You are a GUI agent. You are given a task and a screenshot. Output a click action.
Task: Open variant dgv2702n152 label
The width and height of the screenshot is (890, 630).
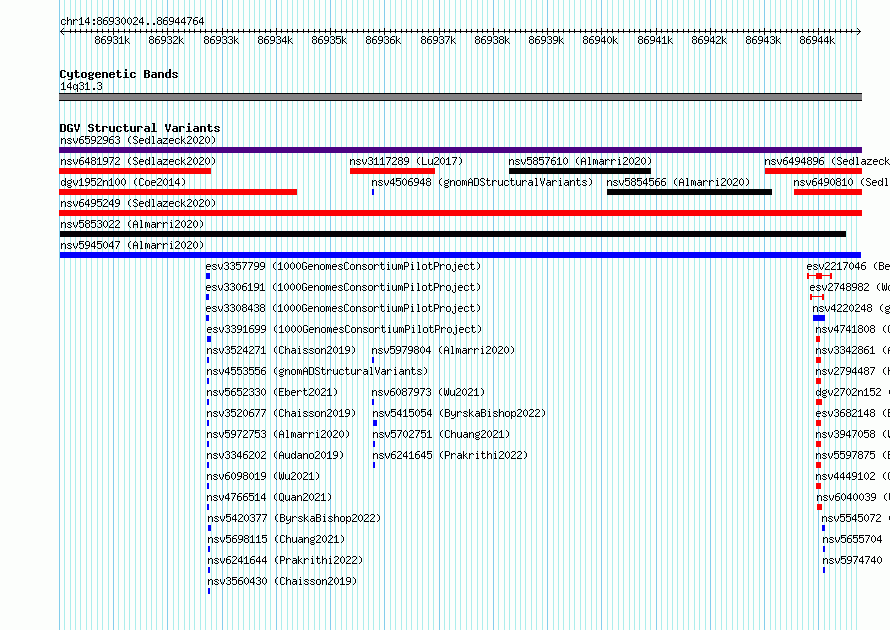(853, 392)
